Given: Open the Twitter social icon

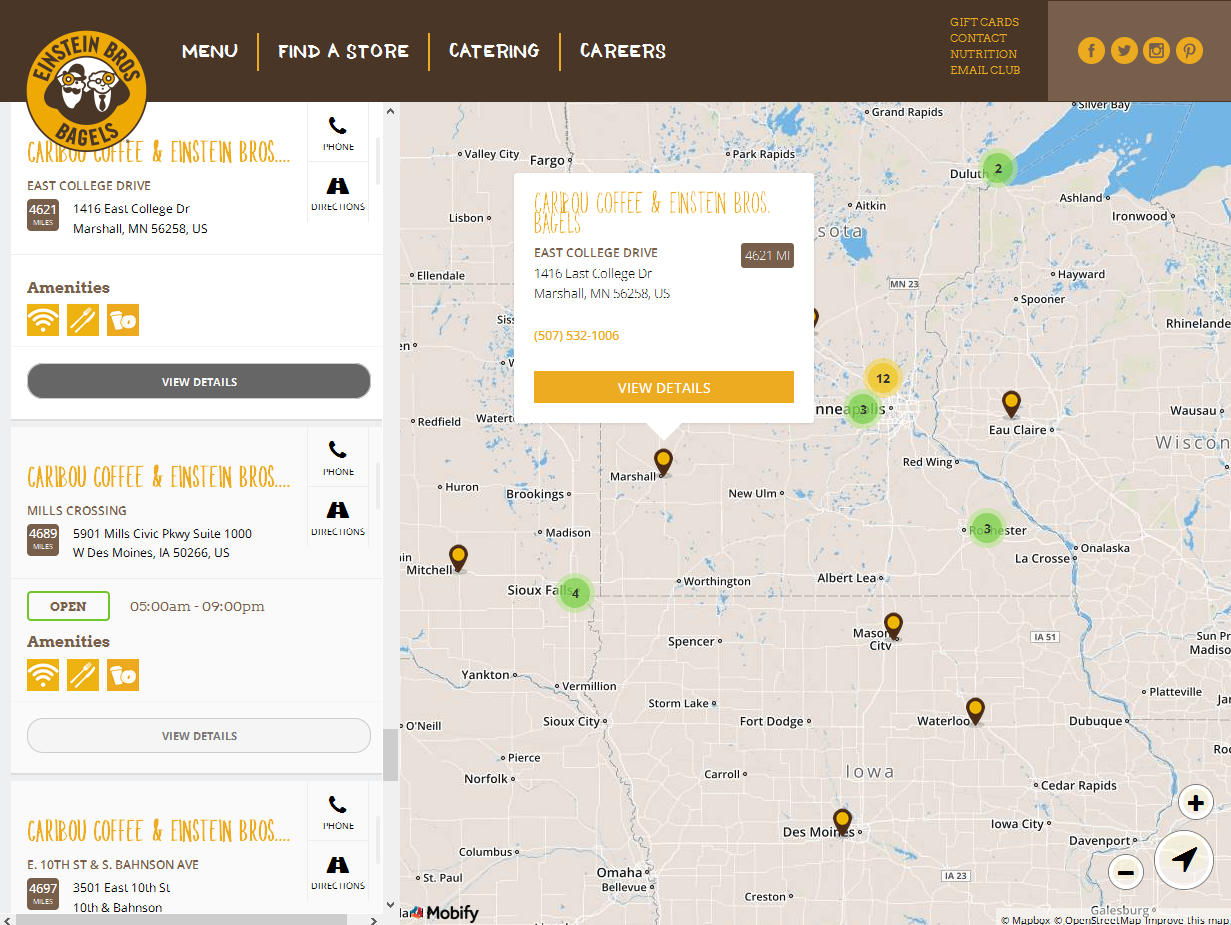Looking at the screenshot, I should pyautogui.click(x=1124, y=50).
